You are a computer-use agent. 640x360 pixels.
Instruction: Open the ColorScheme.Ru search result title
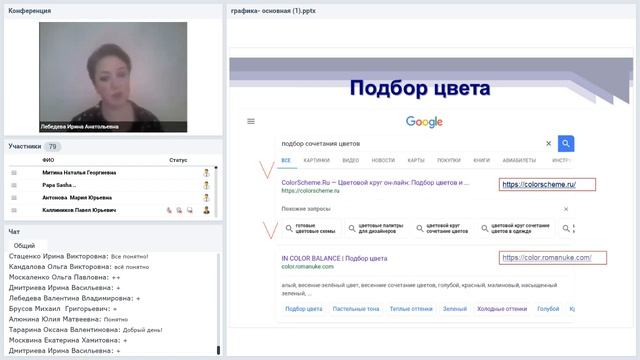coord(375,182)
